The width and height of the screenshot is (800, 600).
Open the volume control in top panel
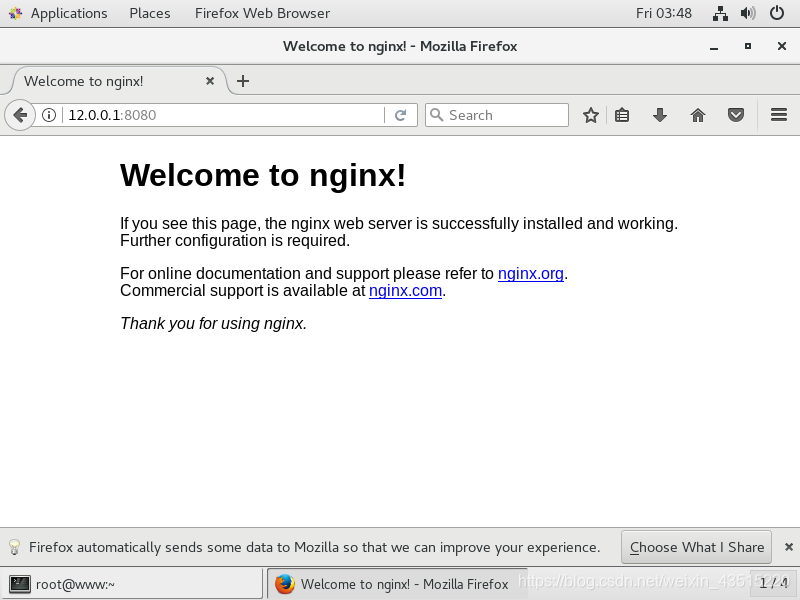pos(748,13)
